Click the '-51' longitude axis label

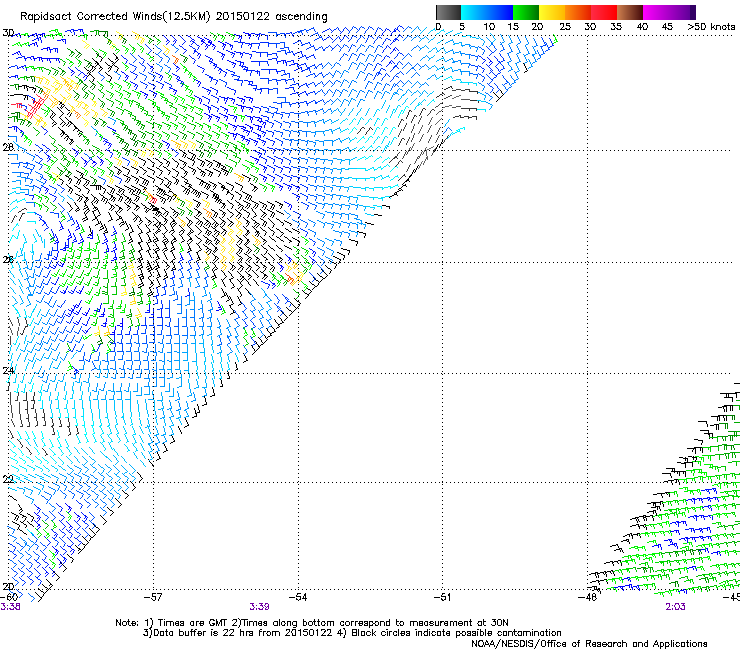[x=442, y=597]
